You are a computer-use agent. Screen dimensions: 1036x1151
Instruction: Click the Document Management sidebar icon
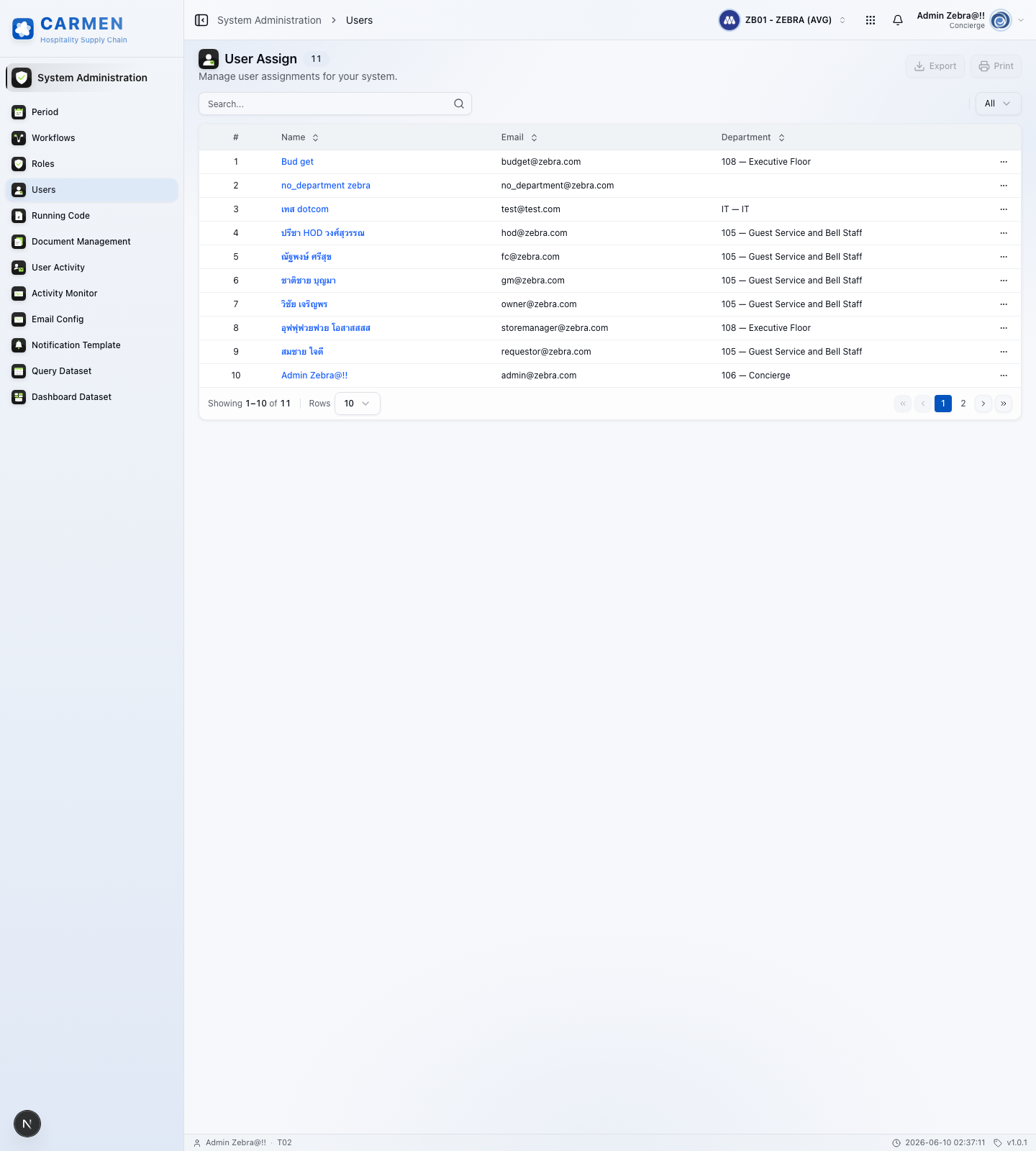coord(19,242)
